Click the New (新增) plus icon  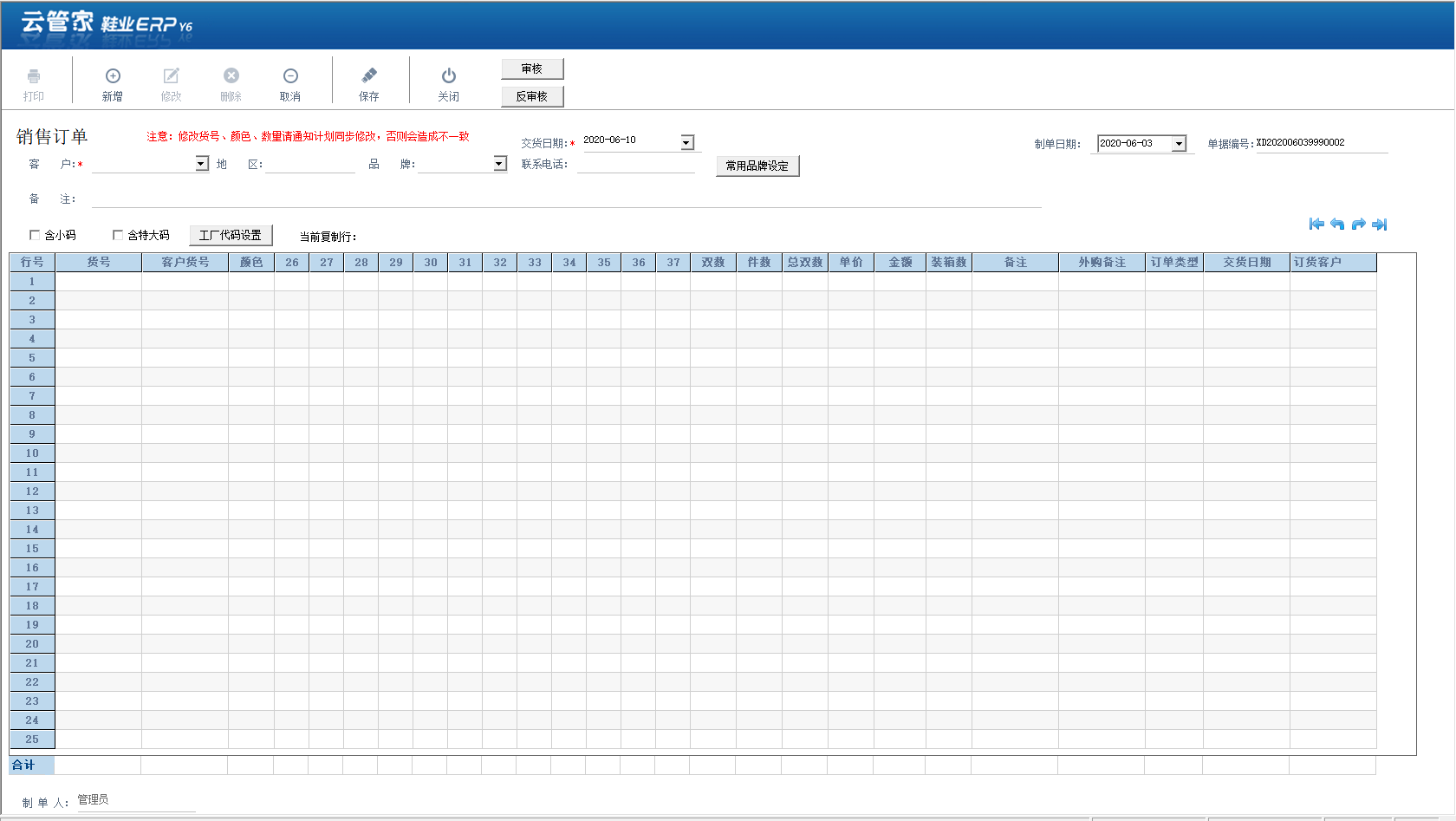[x=113, y=76]
